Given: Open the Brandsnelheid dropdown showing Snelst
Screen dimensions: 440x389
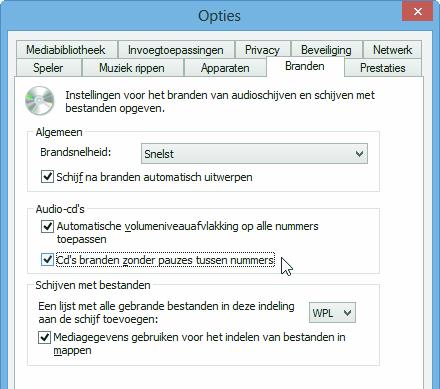Looking at the screenshot, I should [x=254, y=154].
